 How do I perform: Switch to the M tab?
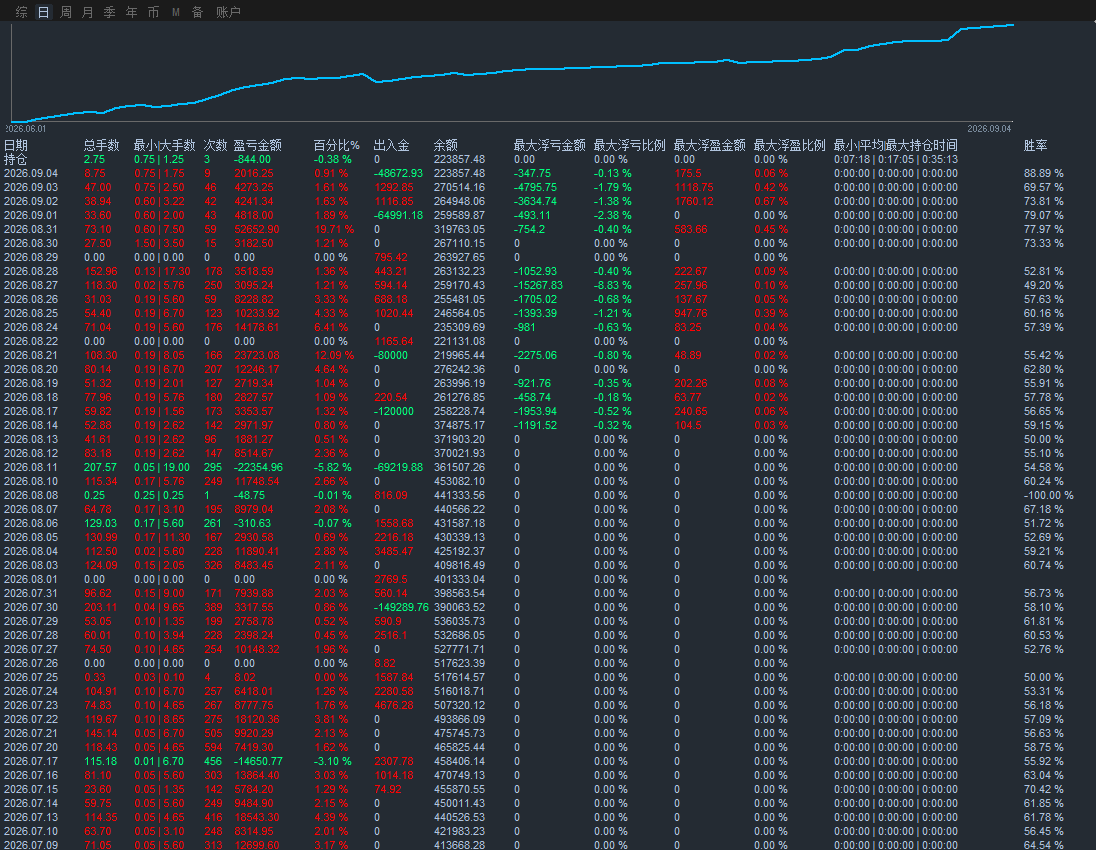coord(175,12)
